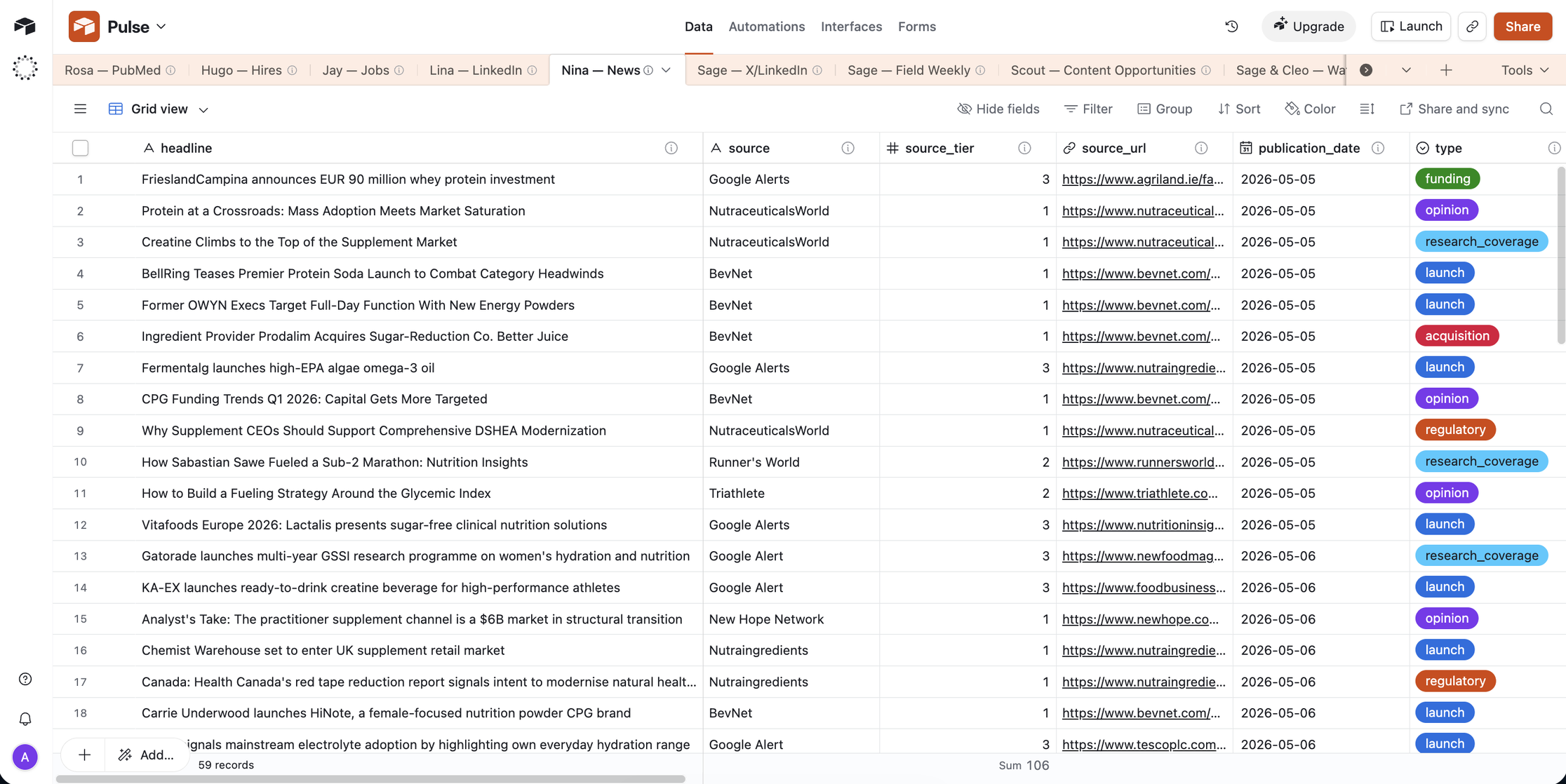This screenshot has width=1566, height=784.
Task: Open the agriland.ie link in row 1
Action: point(1142,180)
